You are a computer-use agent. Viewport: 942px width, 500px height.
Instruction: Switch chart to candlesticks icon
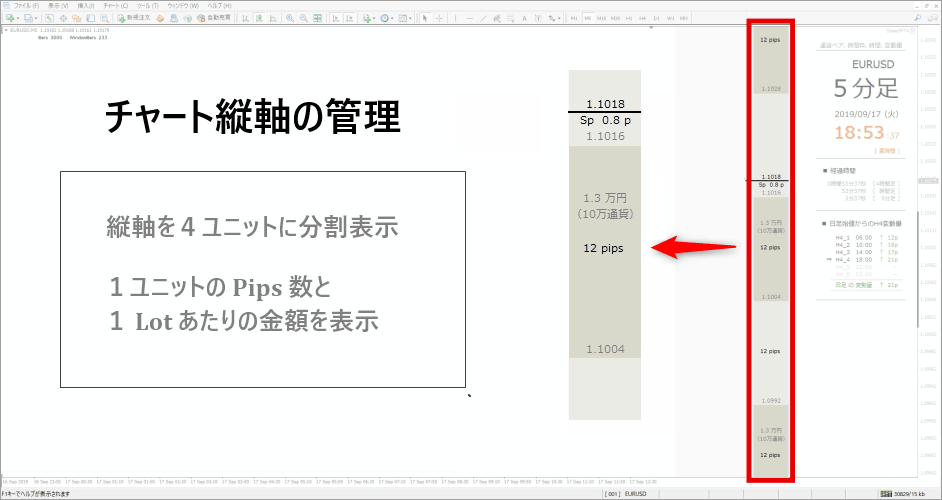(x=260, y=18)
